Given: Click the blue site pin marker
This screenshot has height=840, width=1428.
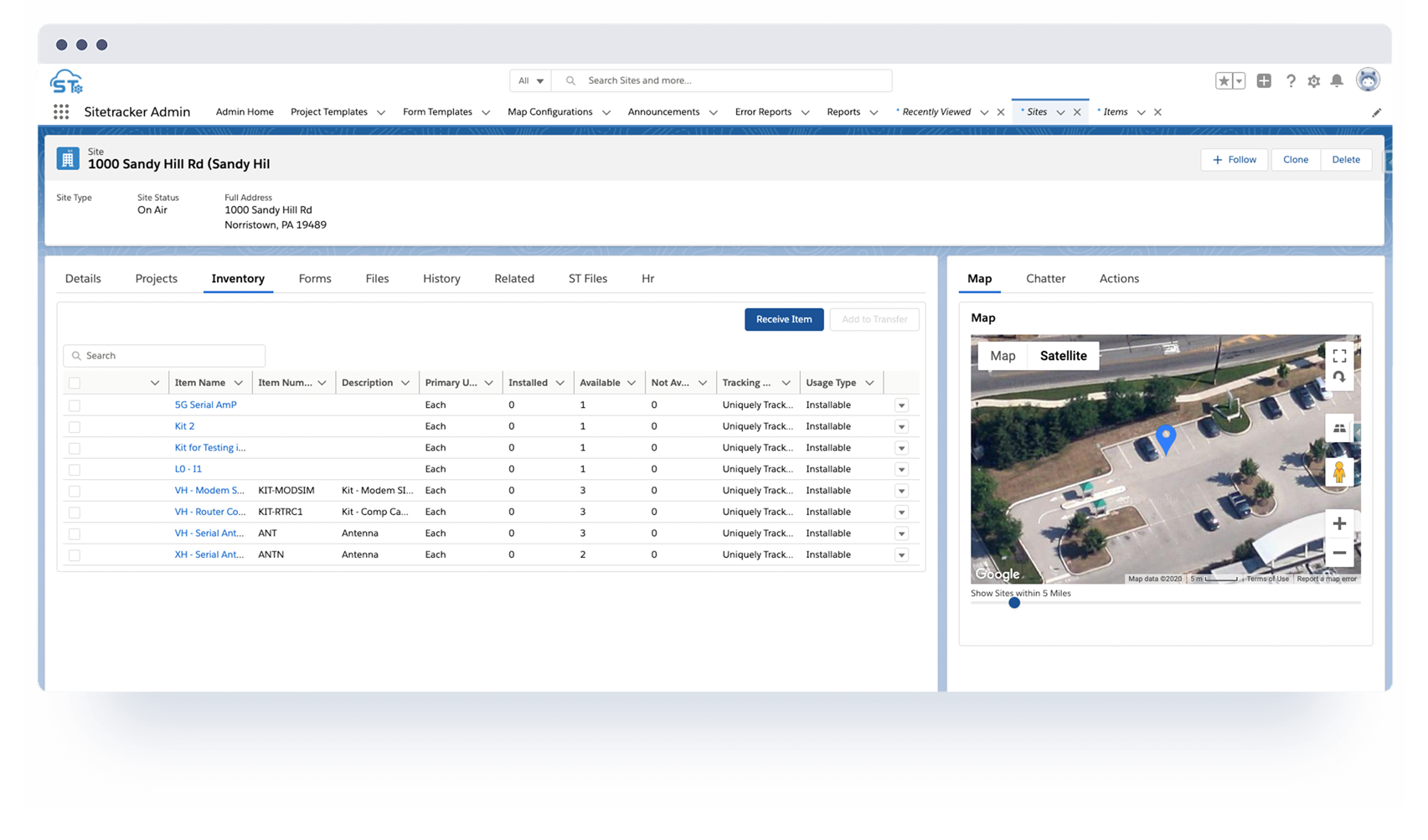Looking at the screenshot, I should (1165, 439).
